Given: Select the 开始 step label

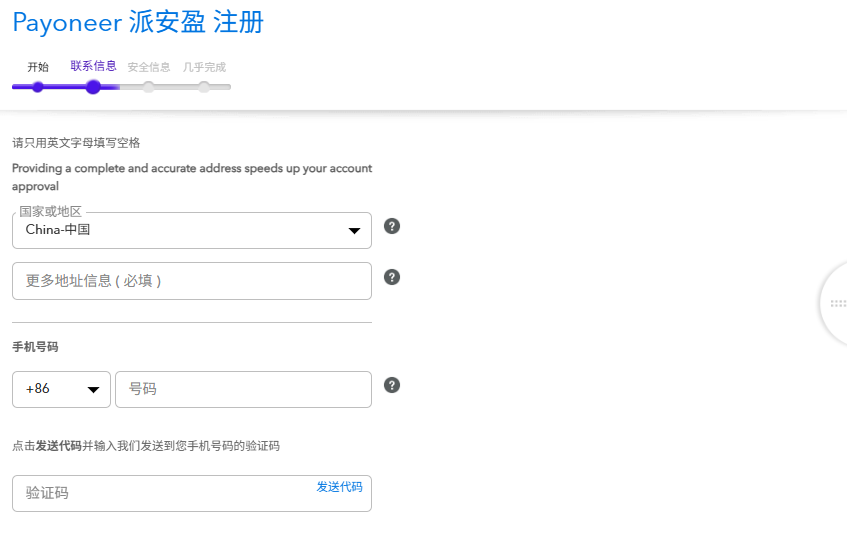Looking at the screenshot, I should (x=38, y=67).
